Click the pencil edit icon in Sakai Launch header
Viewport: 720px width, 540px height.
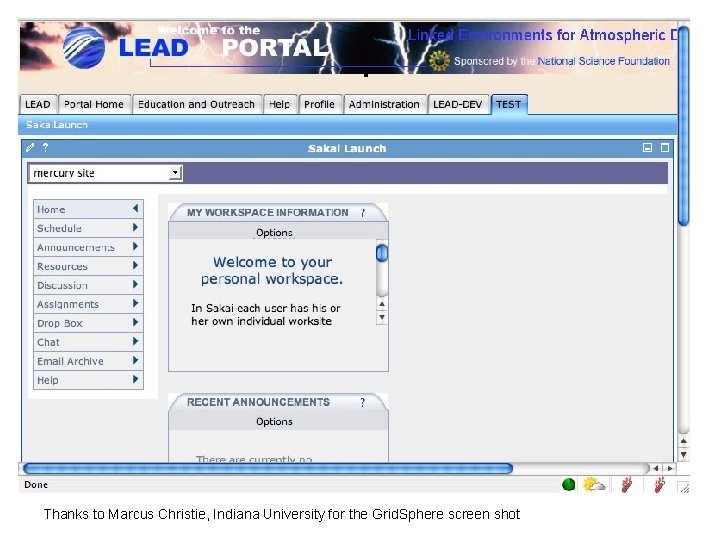coord(30,147)
